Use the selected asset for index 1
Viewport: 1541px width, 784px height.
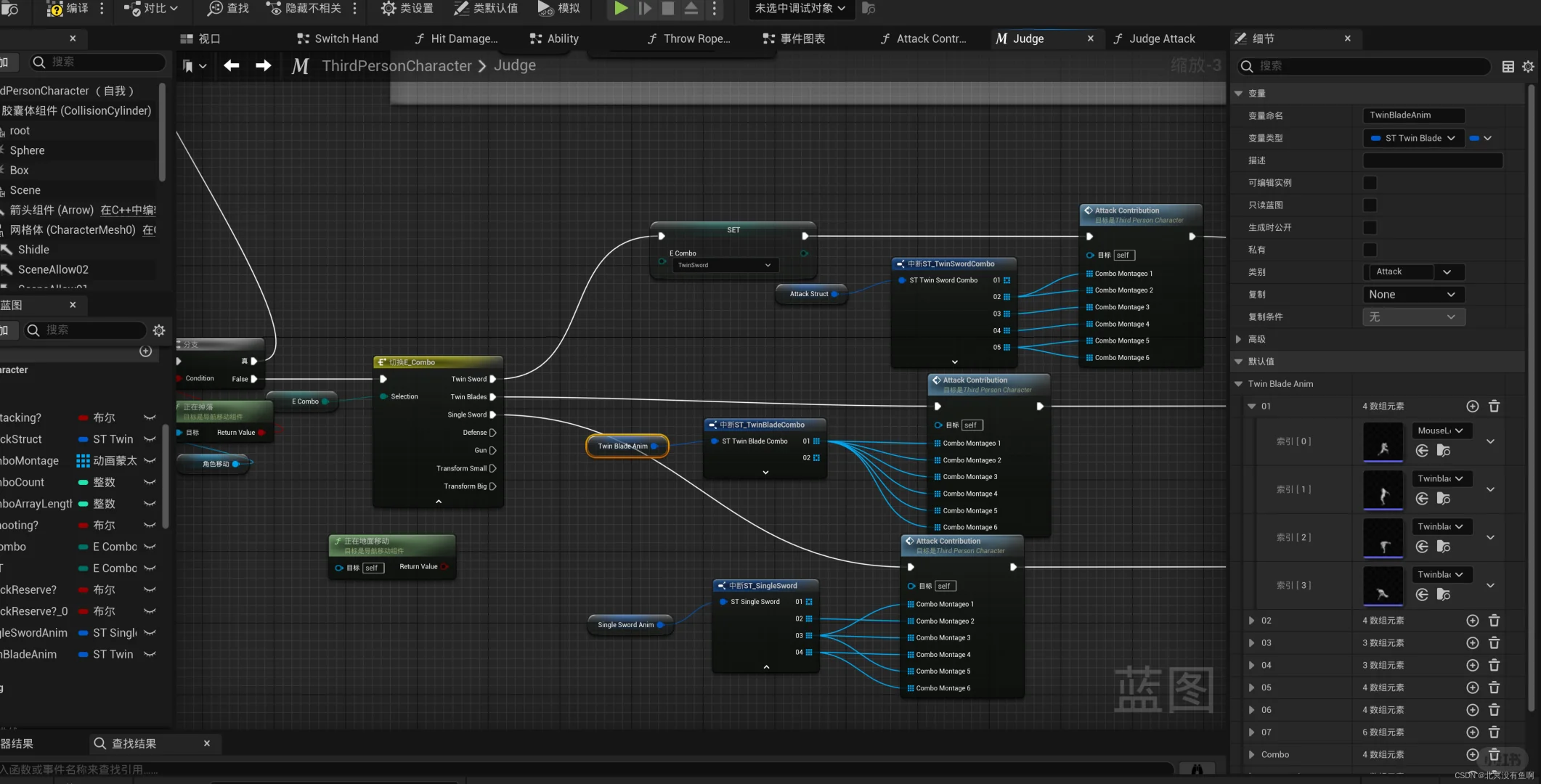(x=1422, y=499)
